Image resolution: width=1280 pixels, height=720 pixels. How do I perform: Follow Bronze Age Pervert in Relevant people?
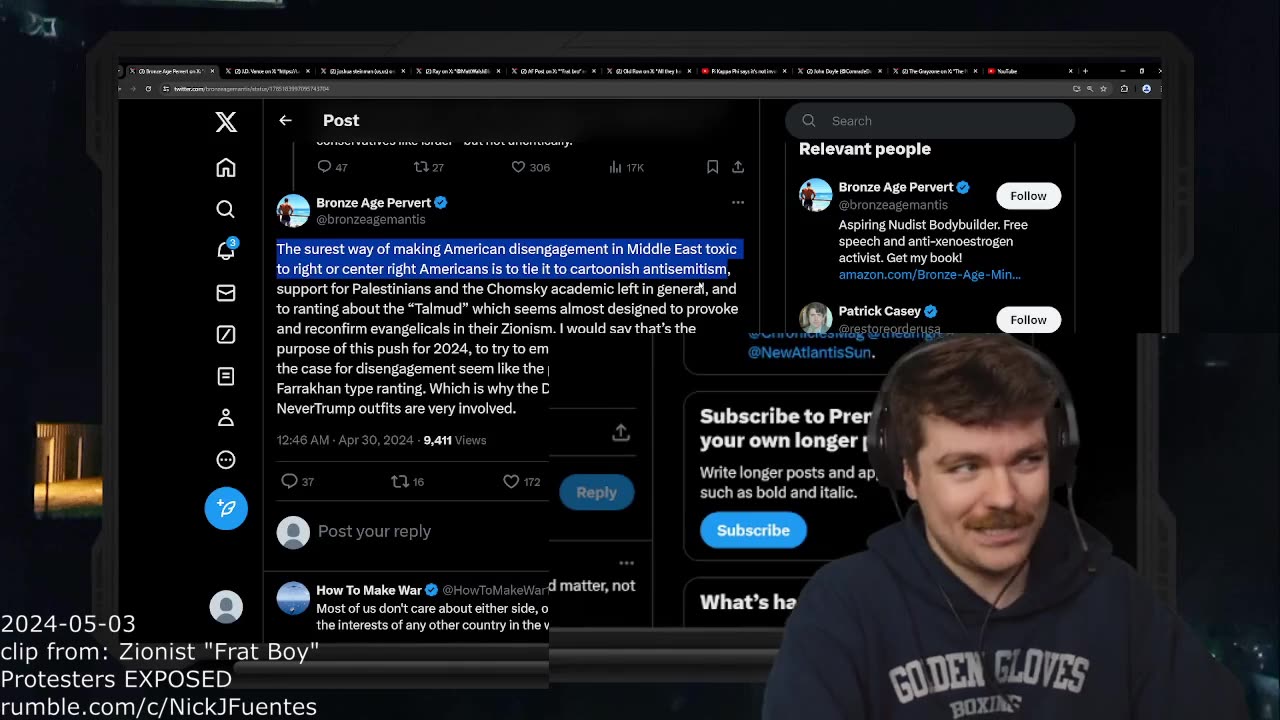(1028, 196)
